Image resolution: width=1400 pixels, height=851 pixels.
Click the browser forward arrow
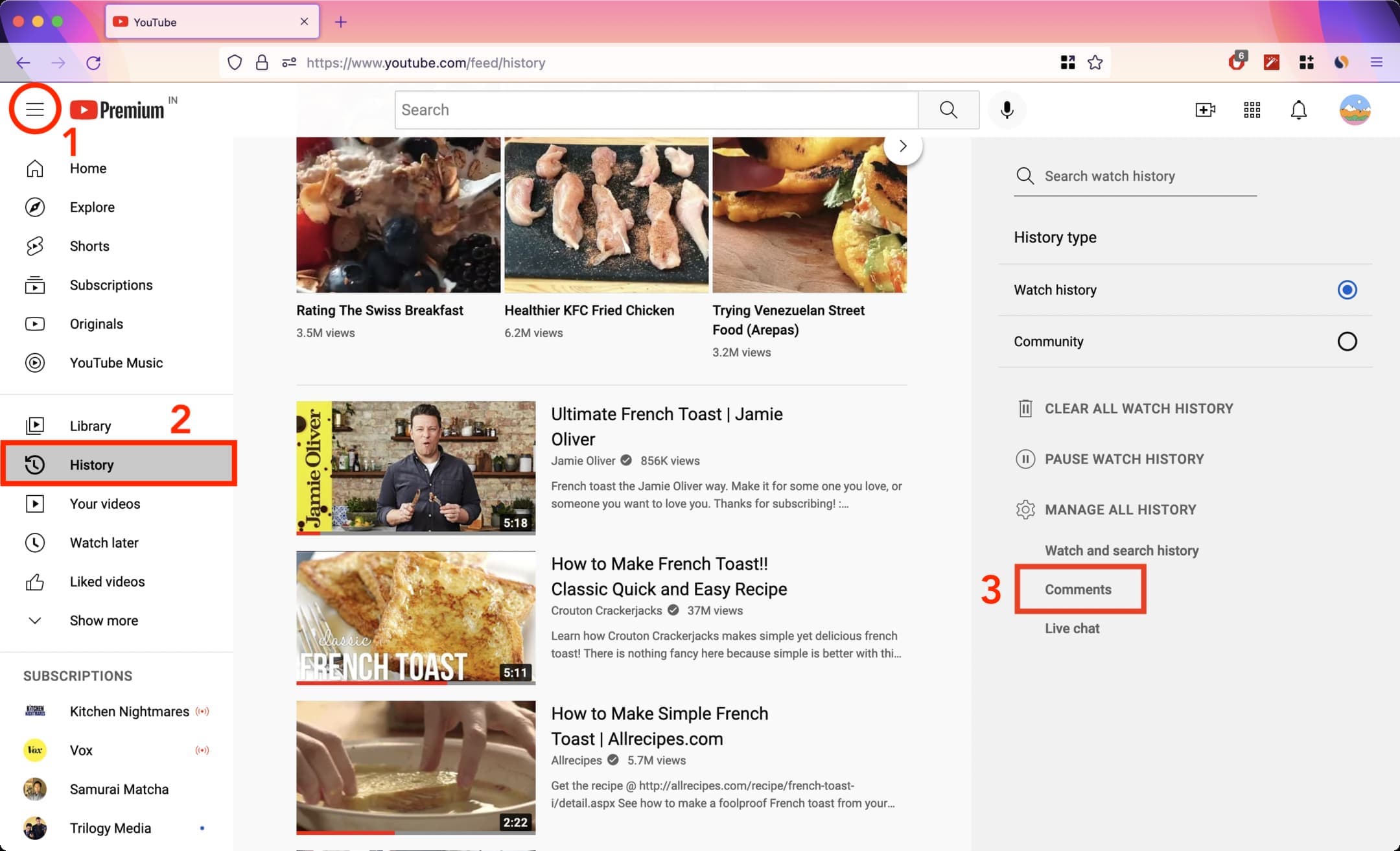tap(58, 63)
